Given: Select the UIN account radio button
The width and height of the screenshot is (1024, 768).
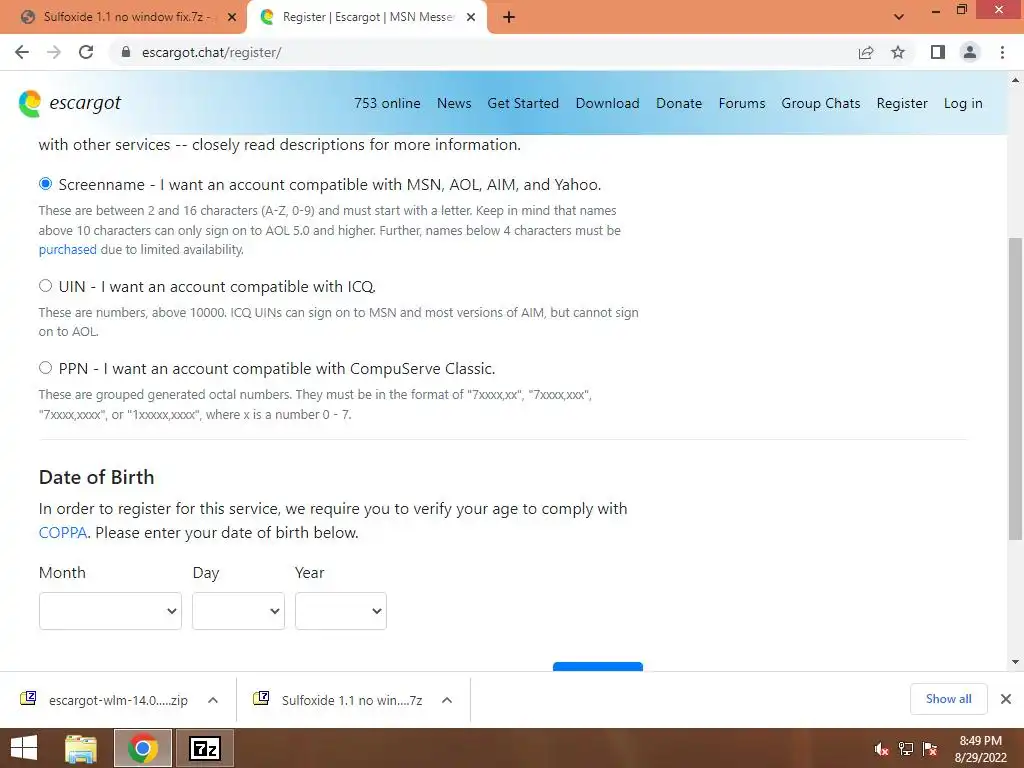Looking at the screenshot, I should tap(45, 286).
